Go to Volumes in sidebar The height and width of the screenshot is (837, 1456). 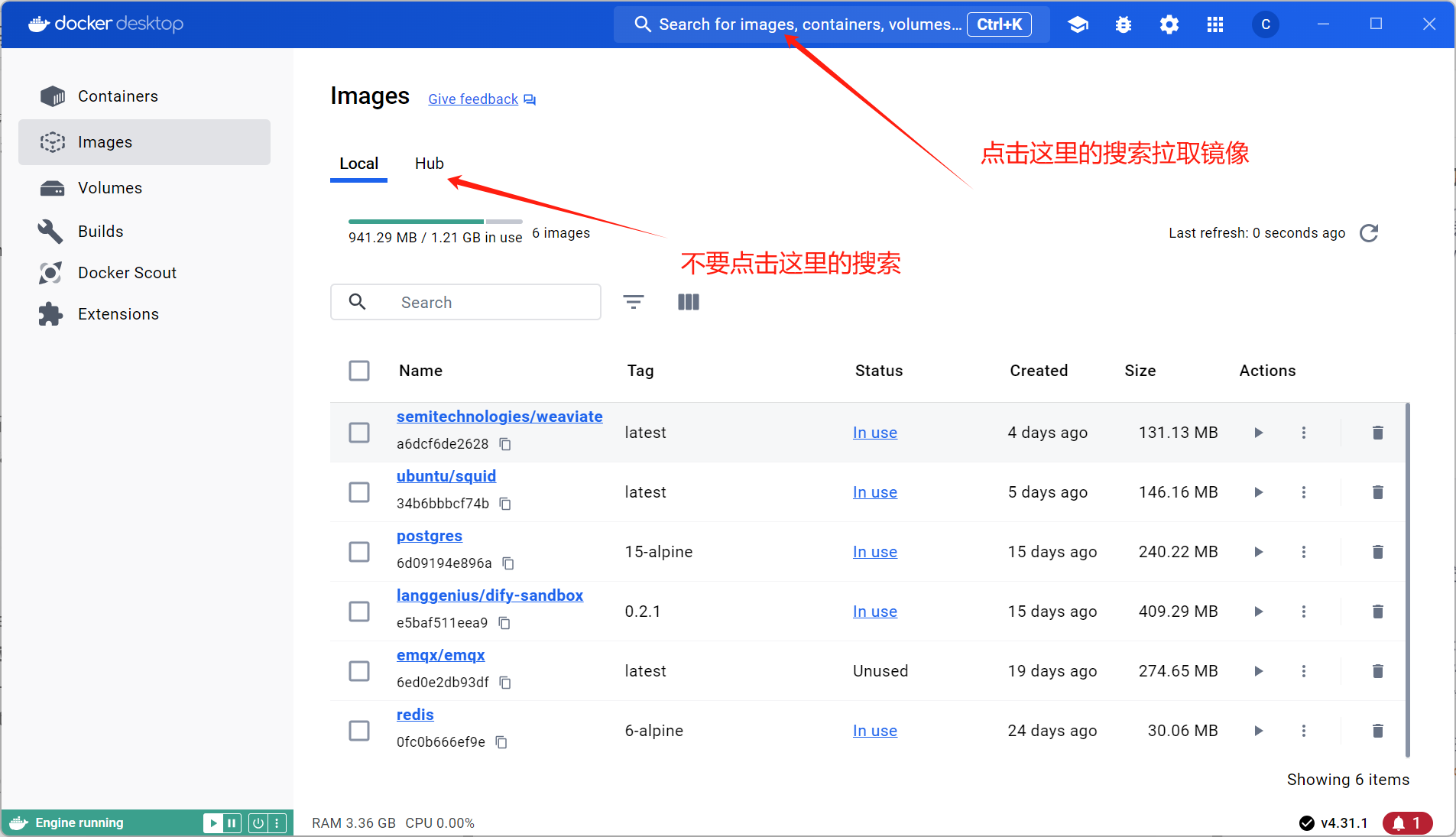[x=144, y=188]
